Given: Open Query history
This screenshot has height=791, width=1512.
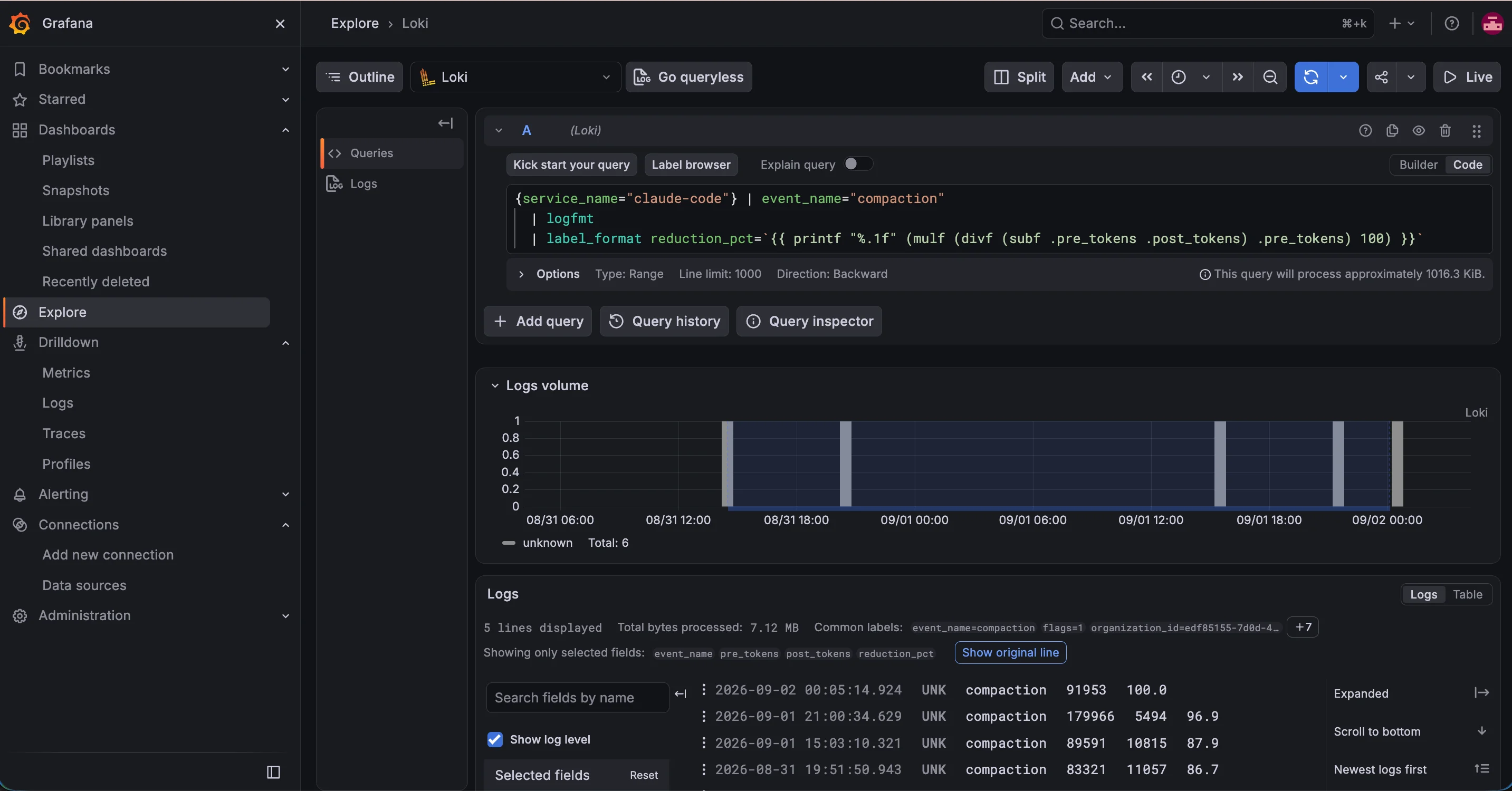Looking at the screenshot, I should [x=664, y=321].
